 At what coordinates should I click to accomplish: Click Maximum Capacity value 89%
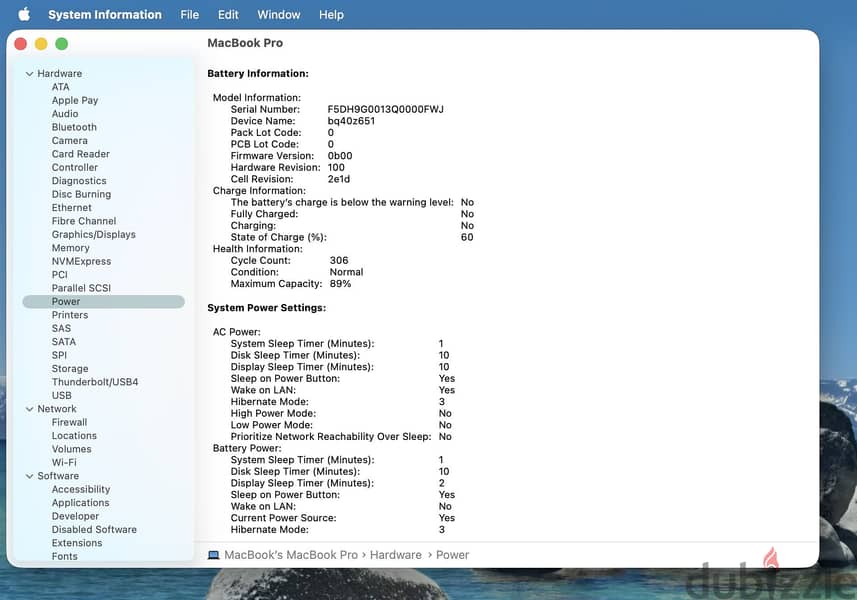tap(341, 284)
